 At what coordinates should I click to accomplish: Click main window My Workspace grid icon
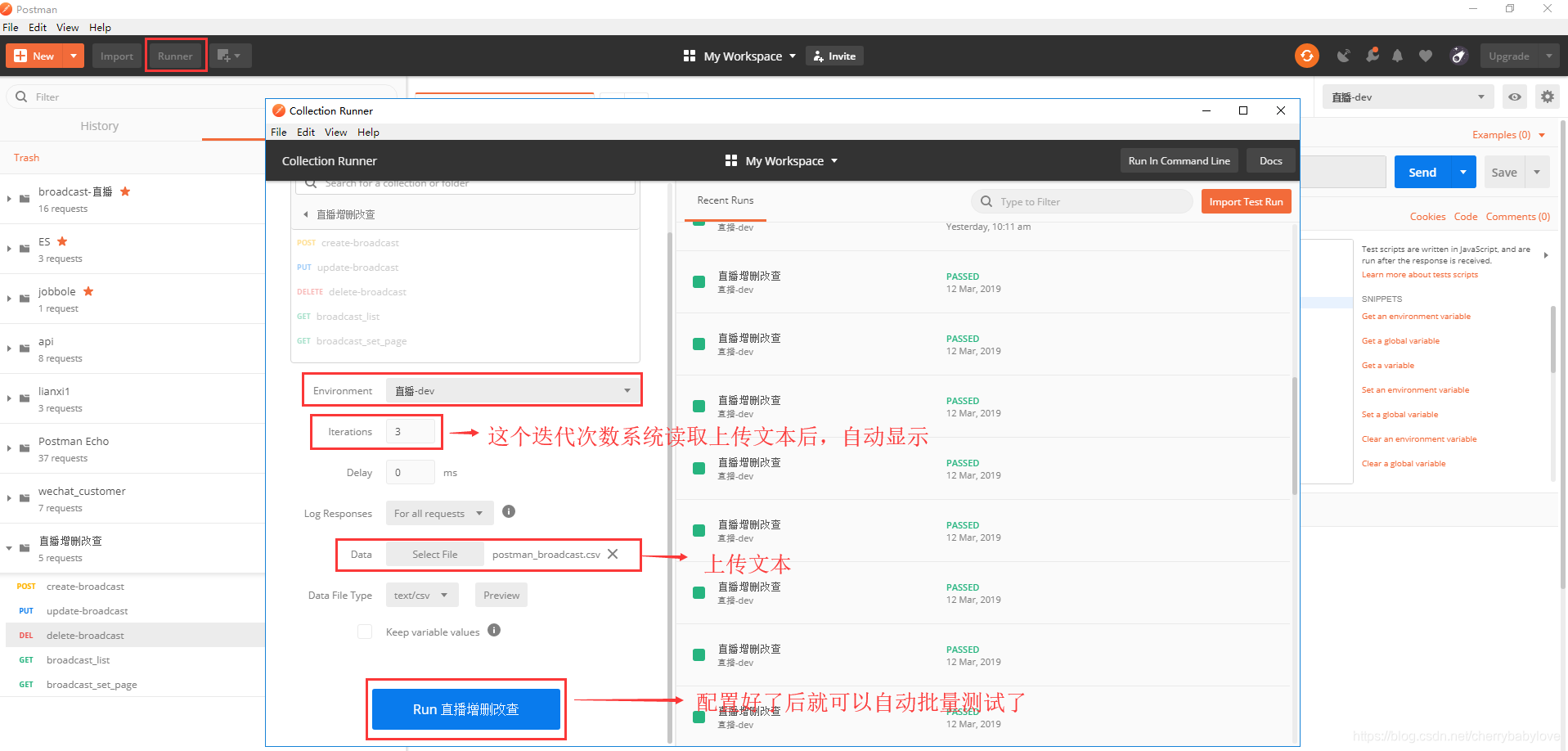pos(690,56)
